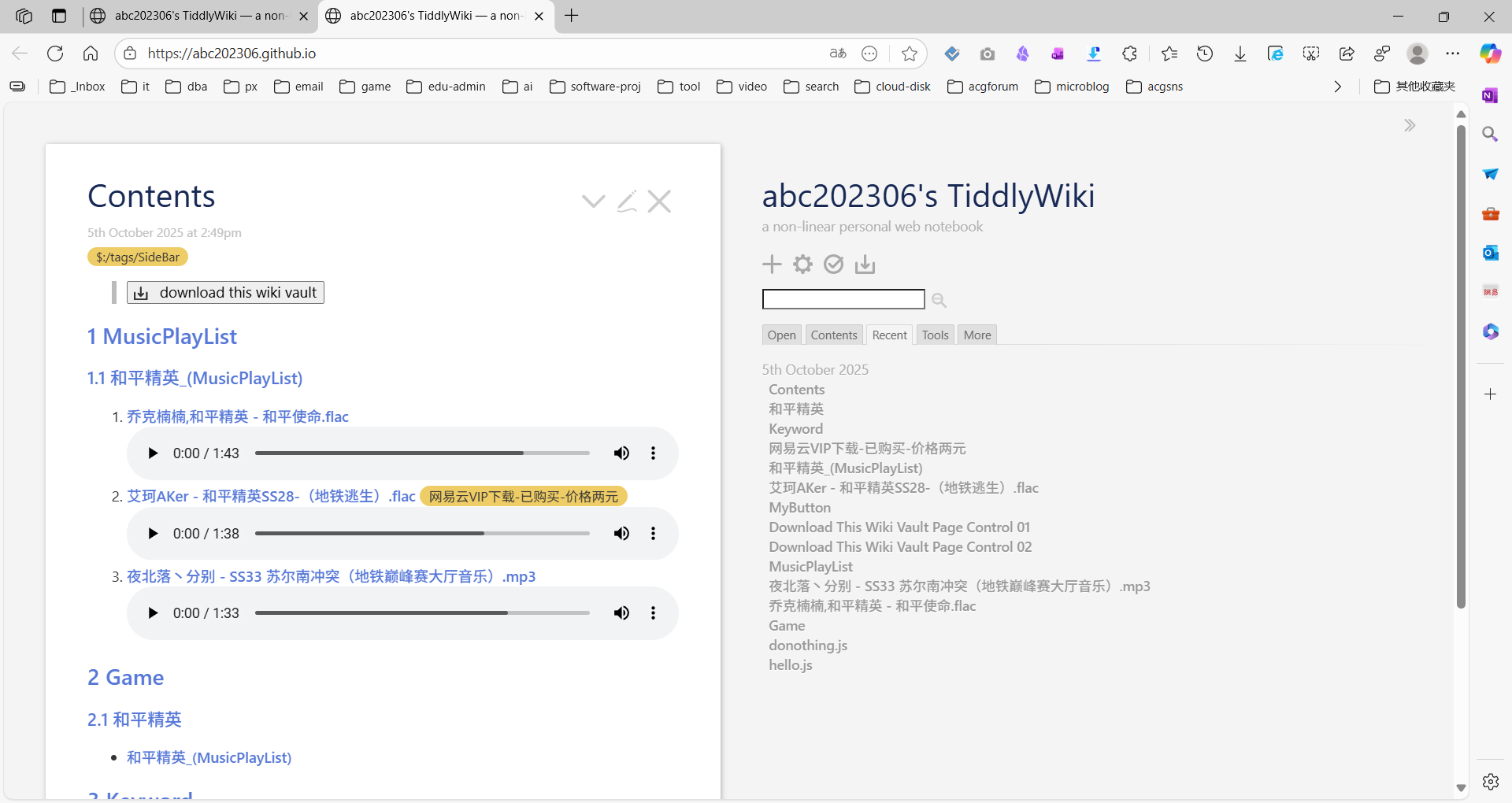Mute the 和平使命.flac audio player
Viewport: 1512px width, 803px height.
point(621,453)
